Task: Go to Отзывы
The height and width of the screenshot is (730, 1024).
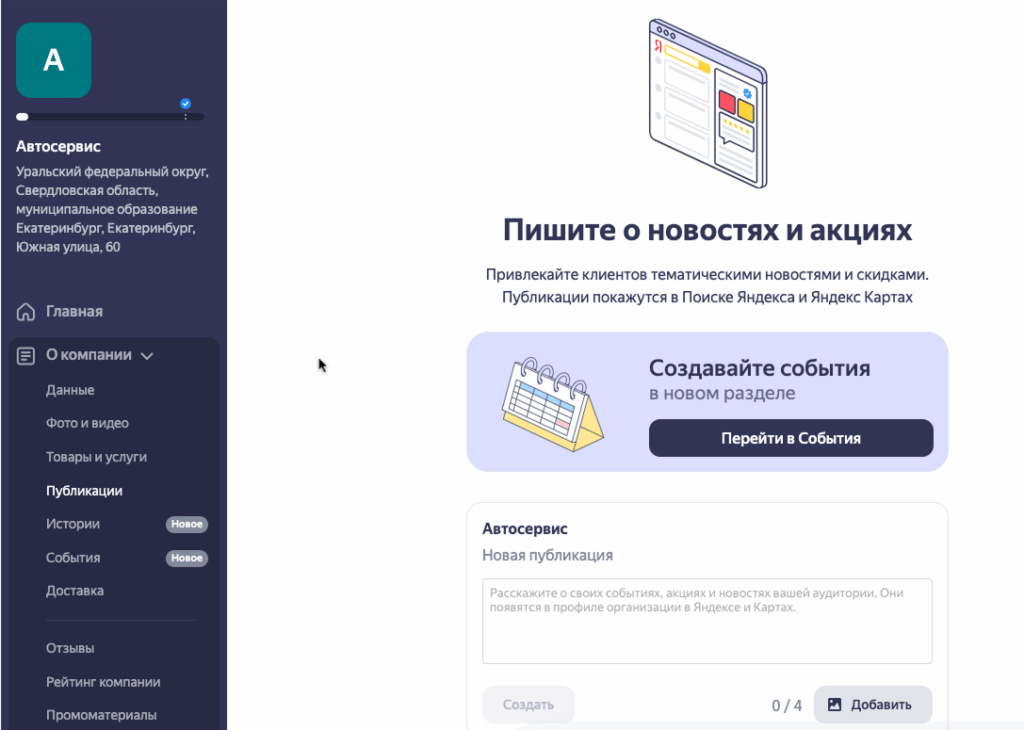Action: pos(70,648)
